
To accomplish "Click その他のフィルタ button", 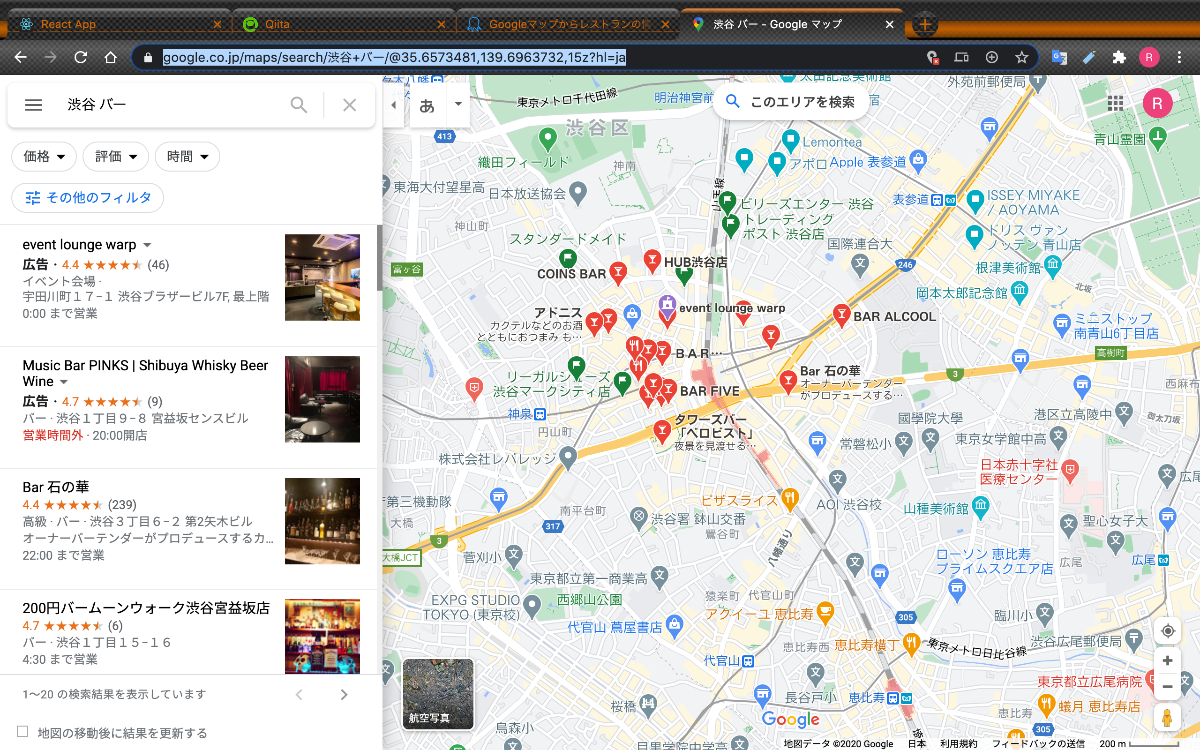I will point(88,197).
